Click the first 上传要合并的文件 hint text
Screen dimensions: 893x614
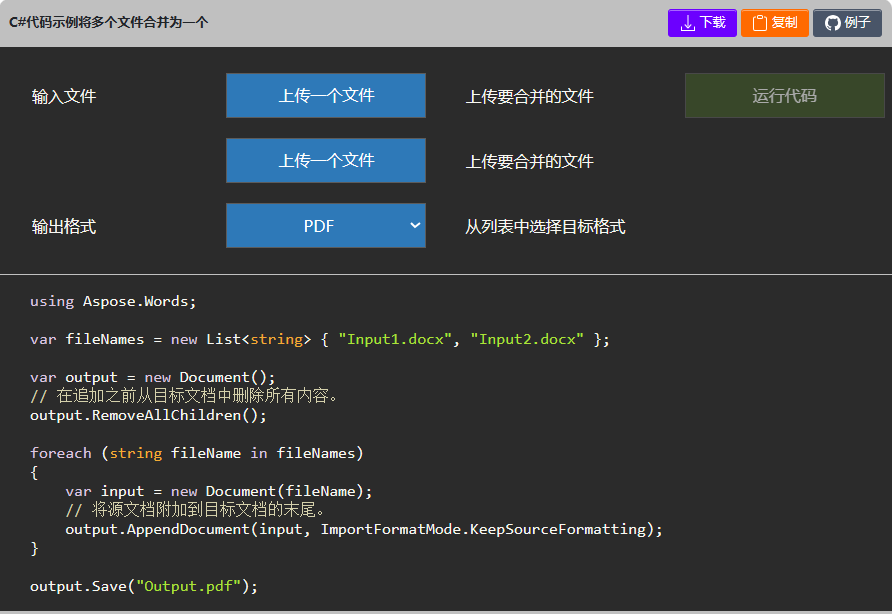(x=530, y=96)
